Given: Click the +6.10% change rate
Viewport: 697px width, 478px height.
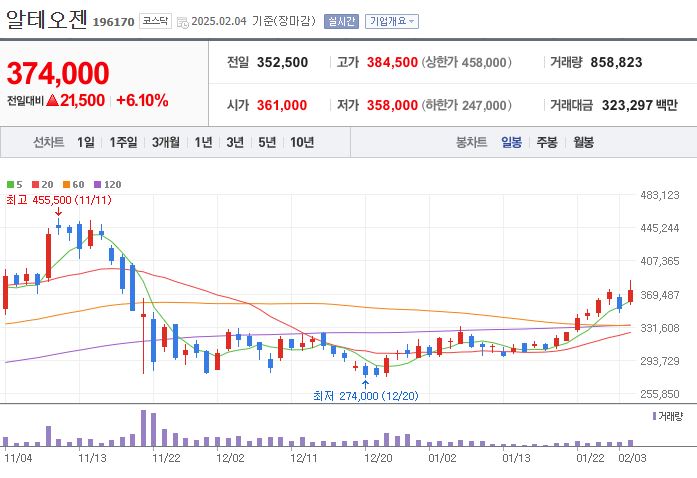Looking at the screenshot, I should pos(142,100).
